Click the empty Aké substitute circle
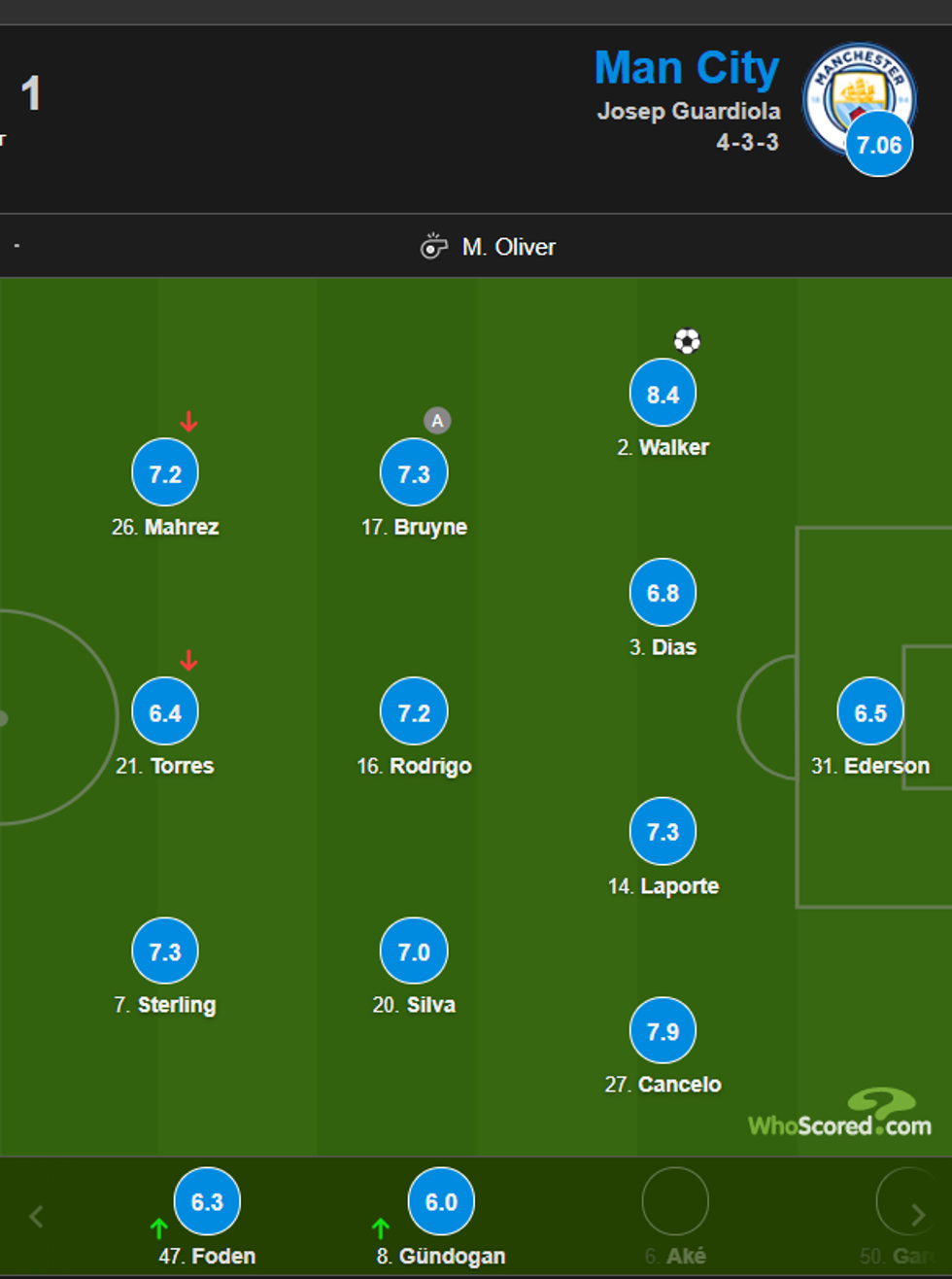The height and width of the screenshot is (1279, 952). click(x=675, y=1202)
